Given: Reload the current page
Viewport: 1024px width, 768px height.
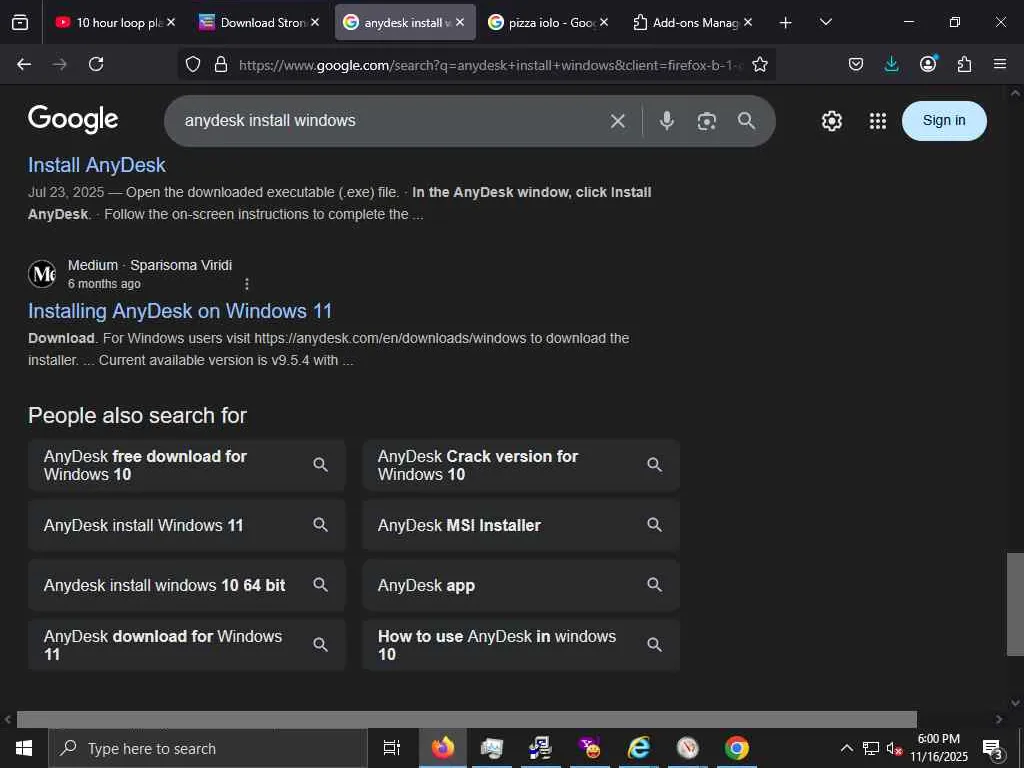Looking at the screenshot, I should click(x=96, y=64).
